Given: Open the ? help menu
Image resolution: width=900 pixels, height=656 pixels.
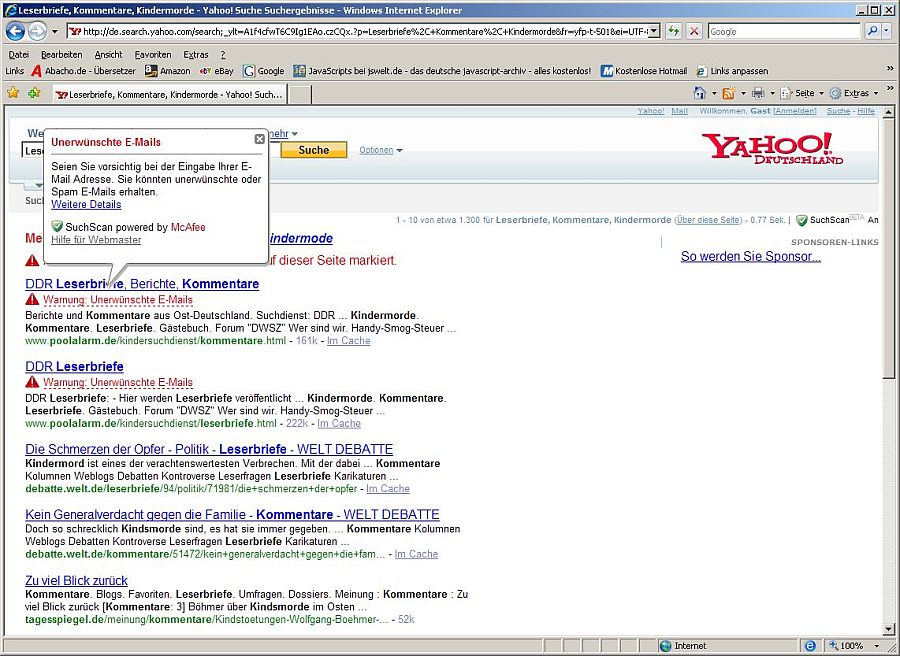Looking at the screenshot, I should [223, 55].
